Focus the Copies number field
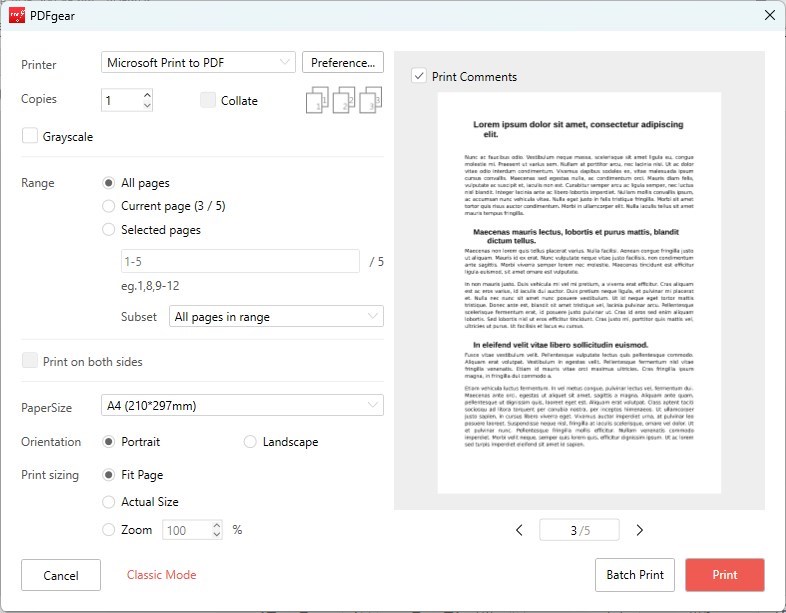Viewport: 786px width, 613px height. click(x=122, y=100)
